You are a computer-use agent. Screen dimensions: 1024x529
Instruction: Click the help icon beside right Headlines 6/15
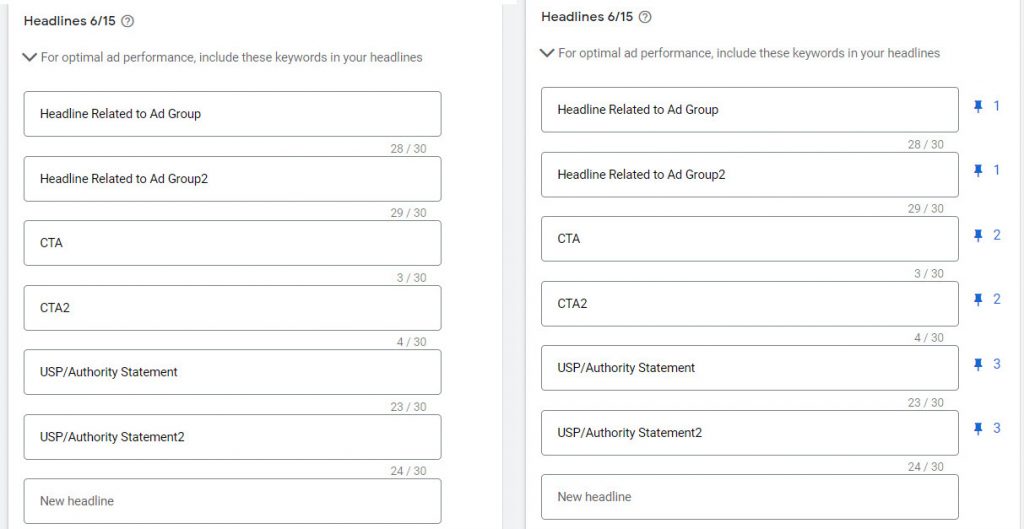point(645,17)
